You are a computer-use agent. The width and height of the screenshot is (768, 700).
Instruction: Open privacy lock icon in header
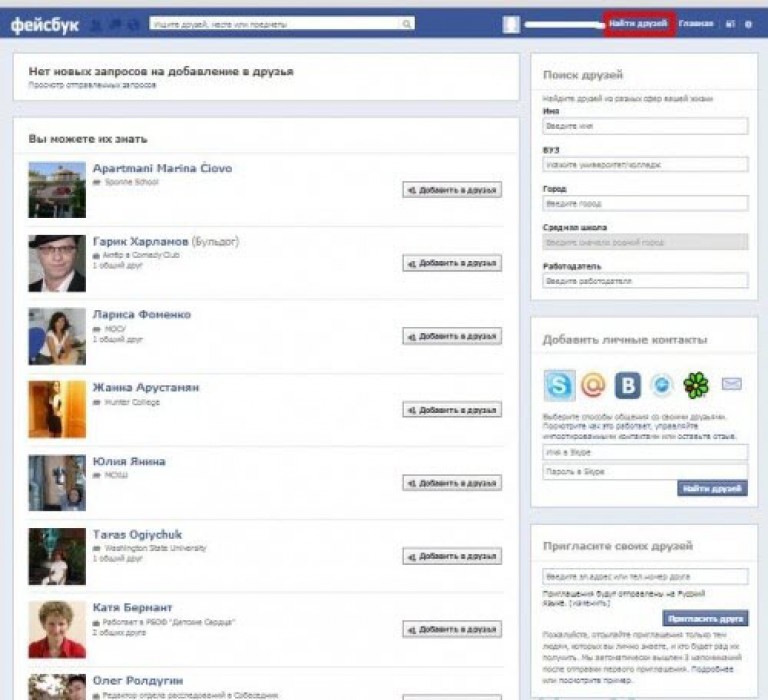point(730,24)
